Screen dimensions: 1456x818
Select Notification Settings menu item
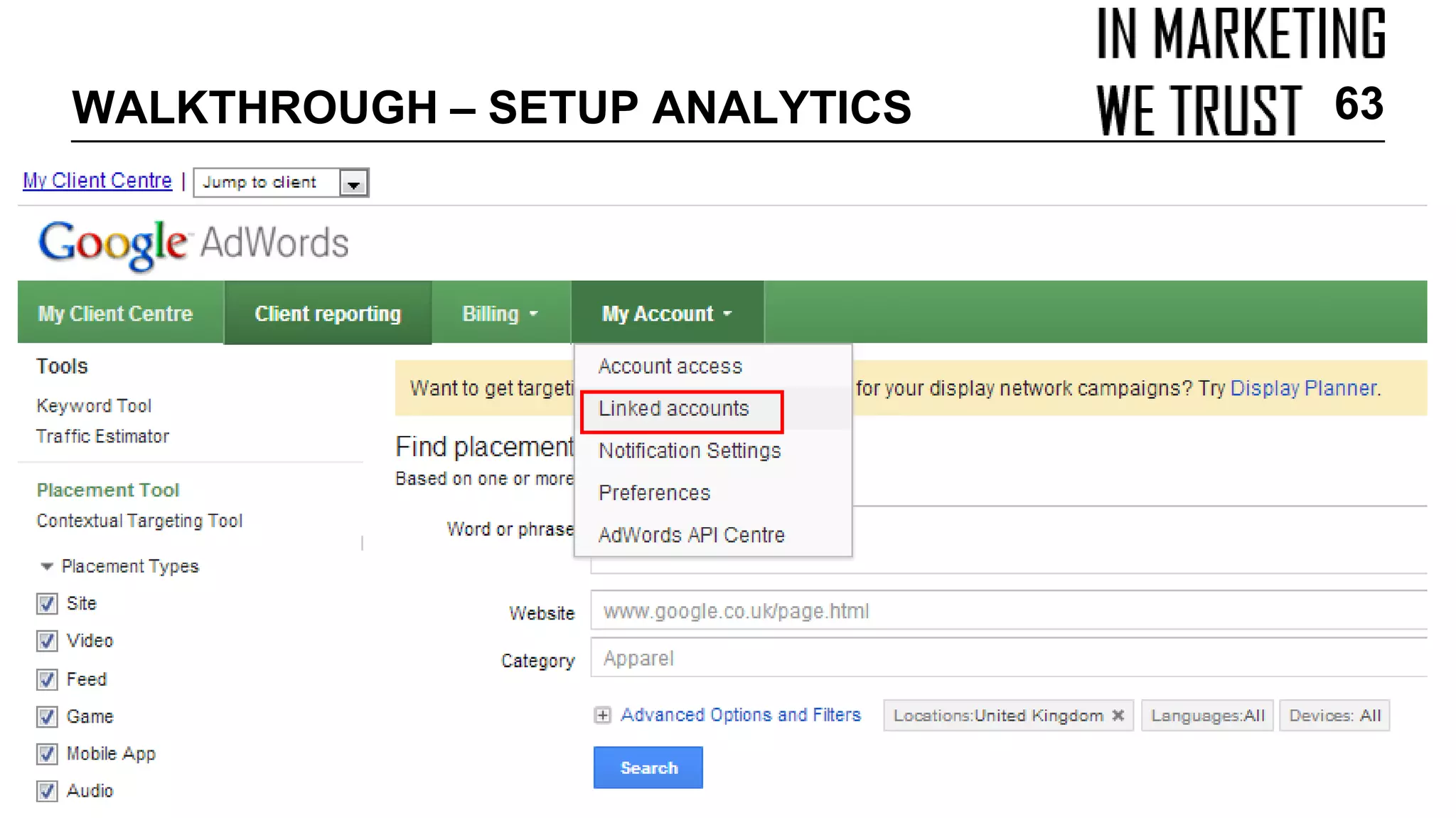click(x=713, y=451)
